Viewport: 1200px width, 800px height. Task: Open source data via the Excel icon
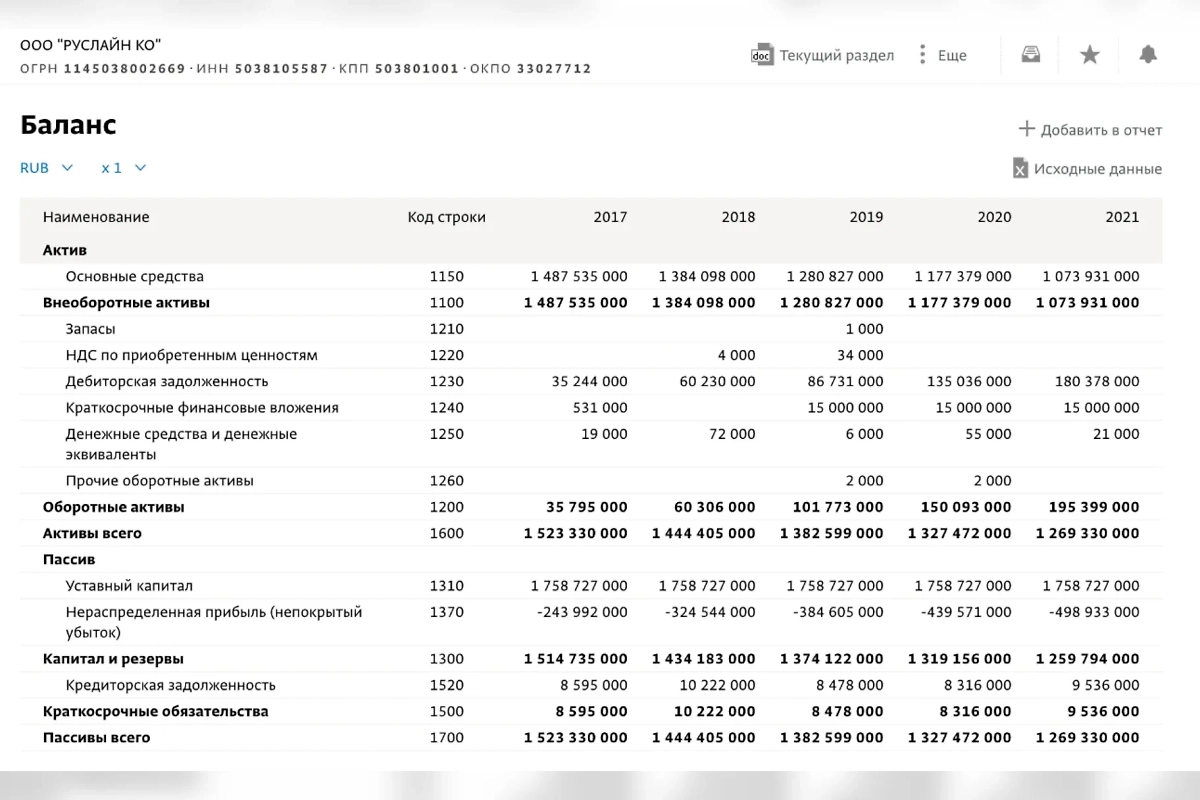point(1021,168)
